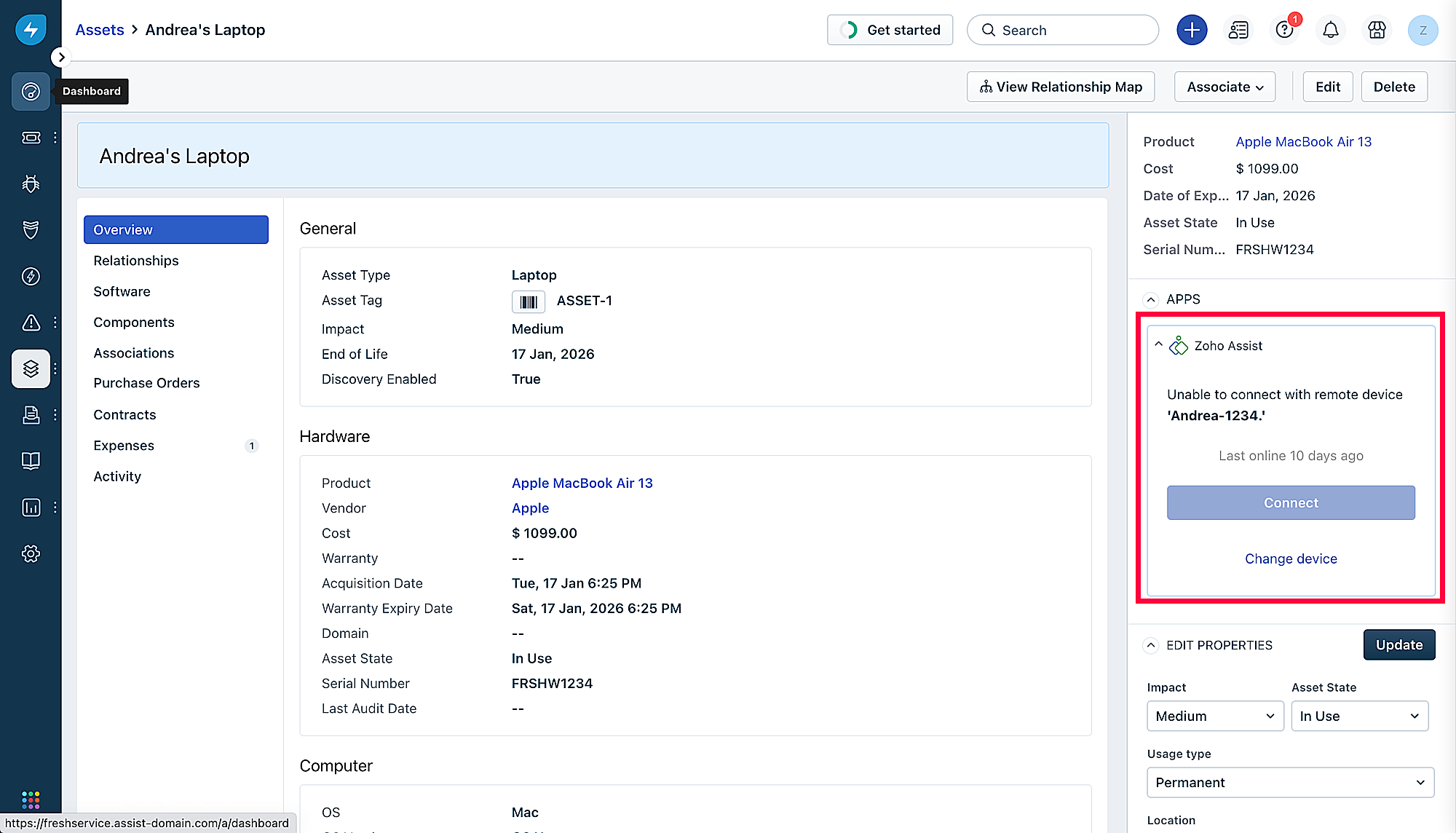Click the Change device link
The width and height of the screenshot is (1456, 833).
pos(1290,558)
